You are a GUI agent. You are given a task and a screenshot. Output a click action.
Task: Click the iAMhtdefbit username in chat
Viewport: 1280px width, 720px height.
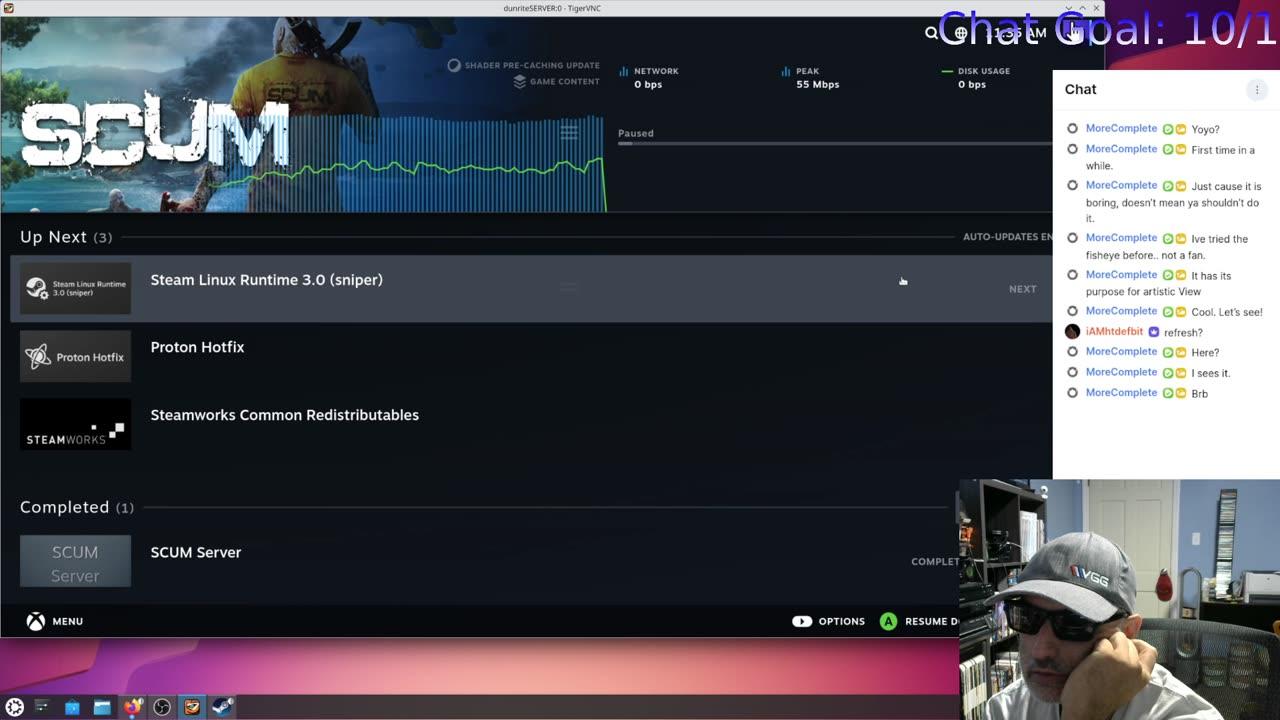pyautogui.click(x=1114, y=332)
